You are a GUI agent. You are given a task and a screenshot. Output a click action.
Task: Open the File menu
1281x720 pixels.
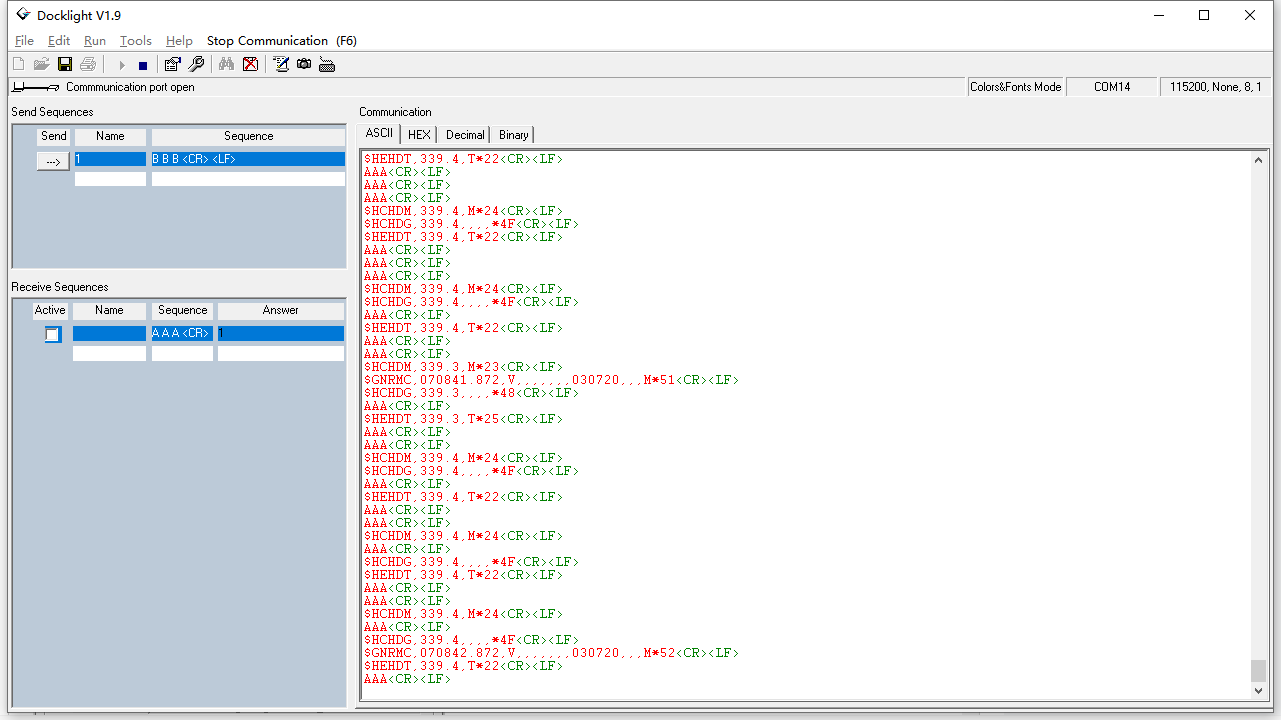(24, 41)
